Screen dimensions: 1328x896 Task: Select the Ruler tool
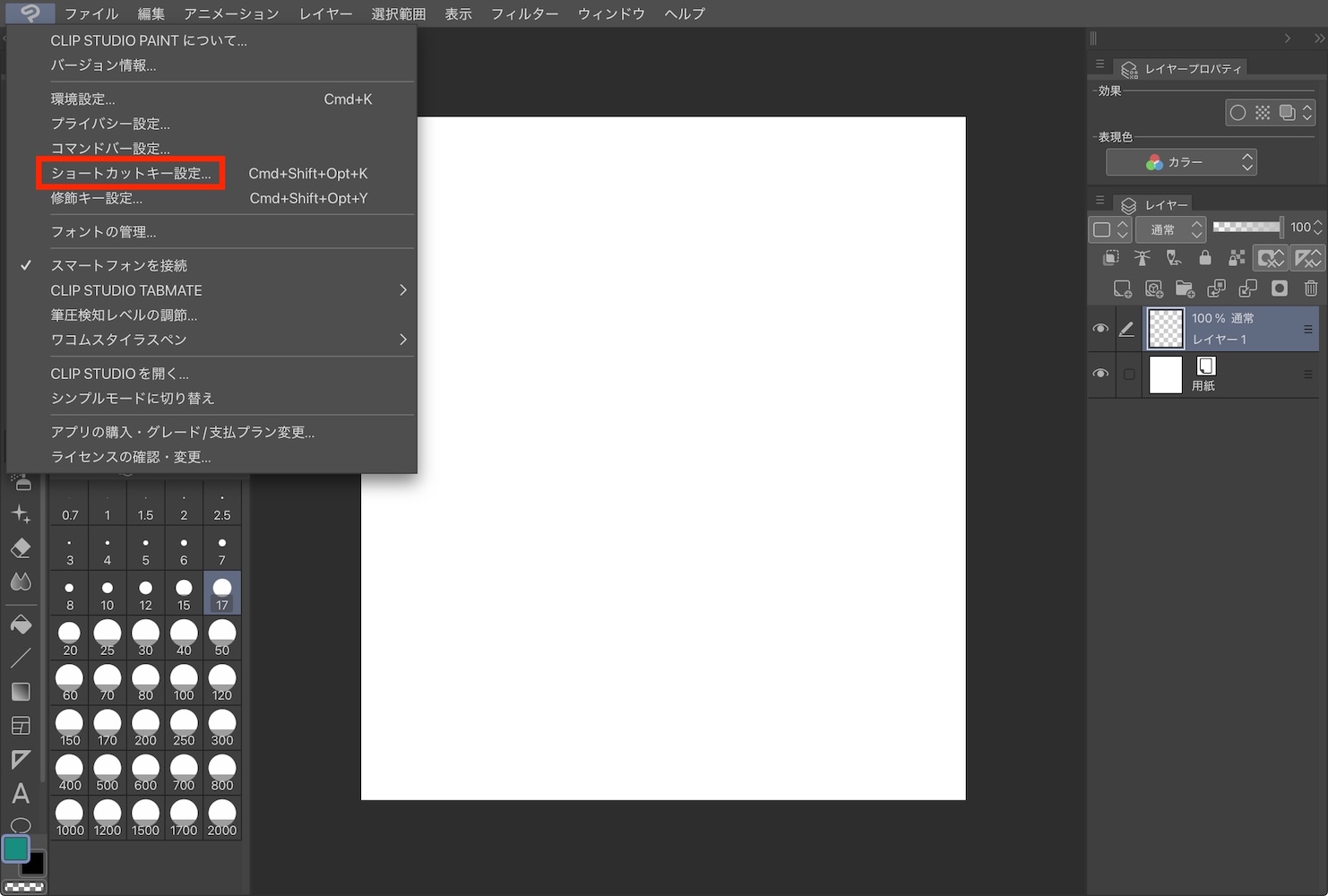[21, 760]
